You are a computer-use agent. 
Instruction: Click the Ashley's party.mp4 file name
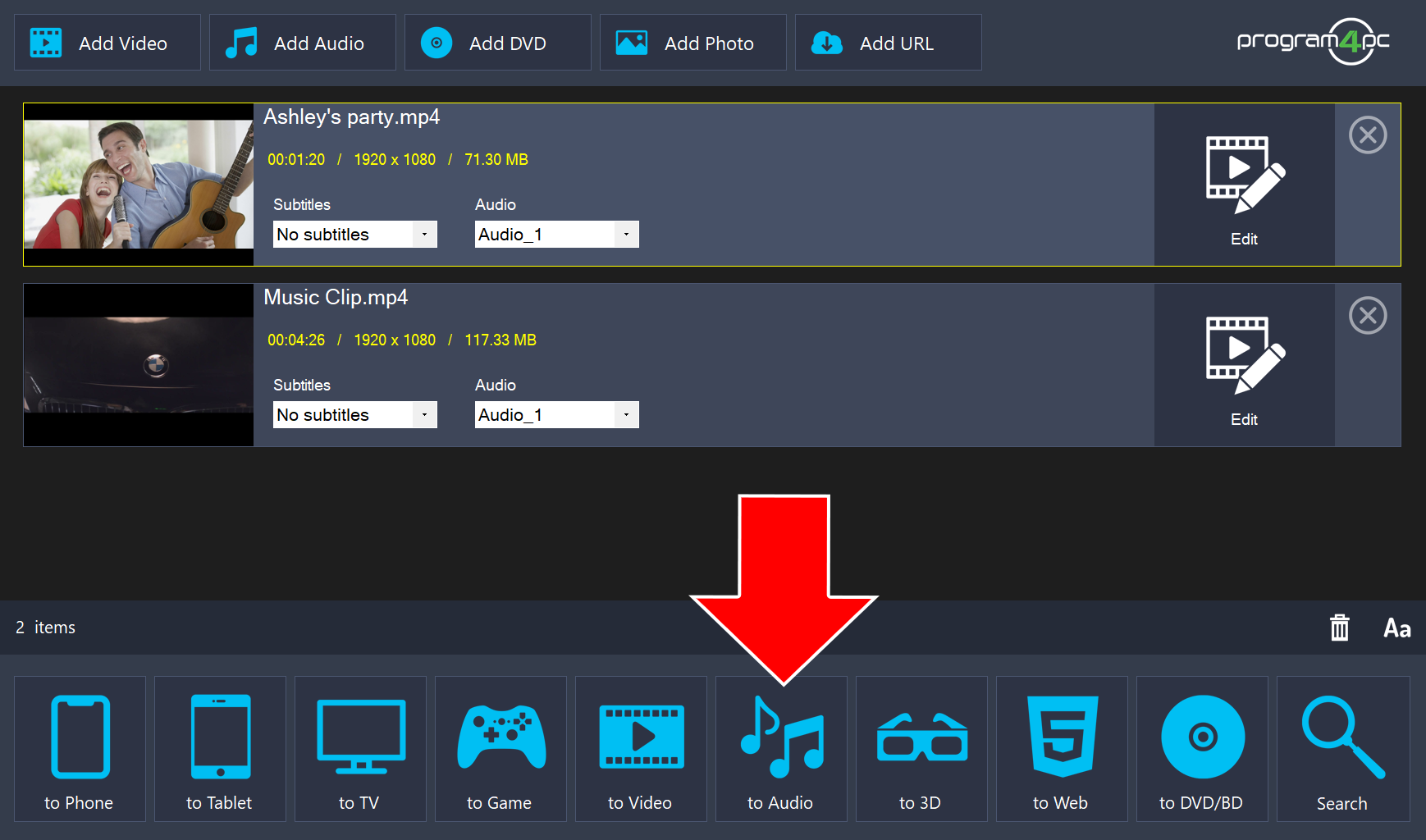click(x=351, y=117)
